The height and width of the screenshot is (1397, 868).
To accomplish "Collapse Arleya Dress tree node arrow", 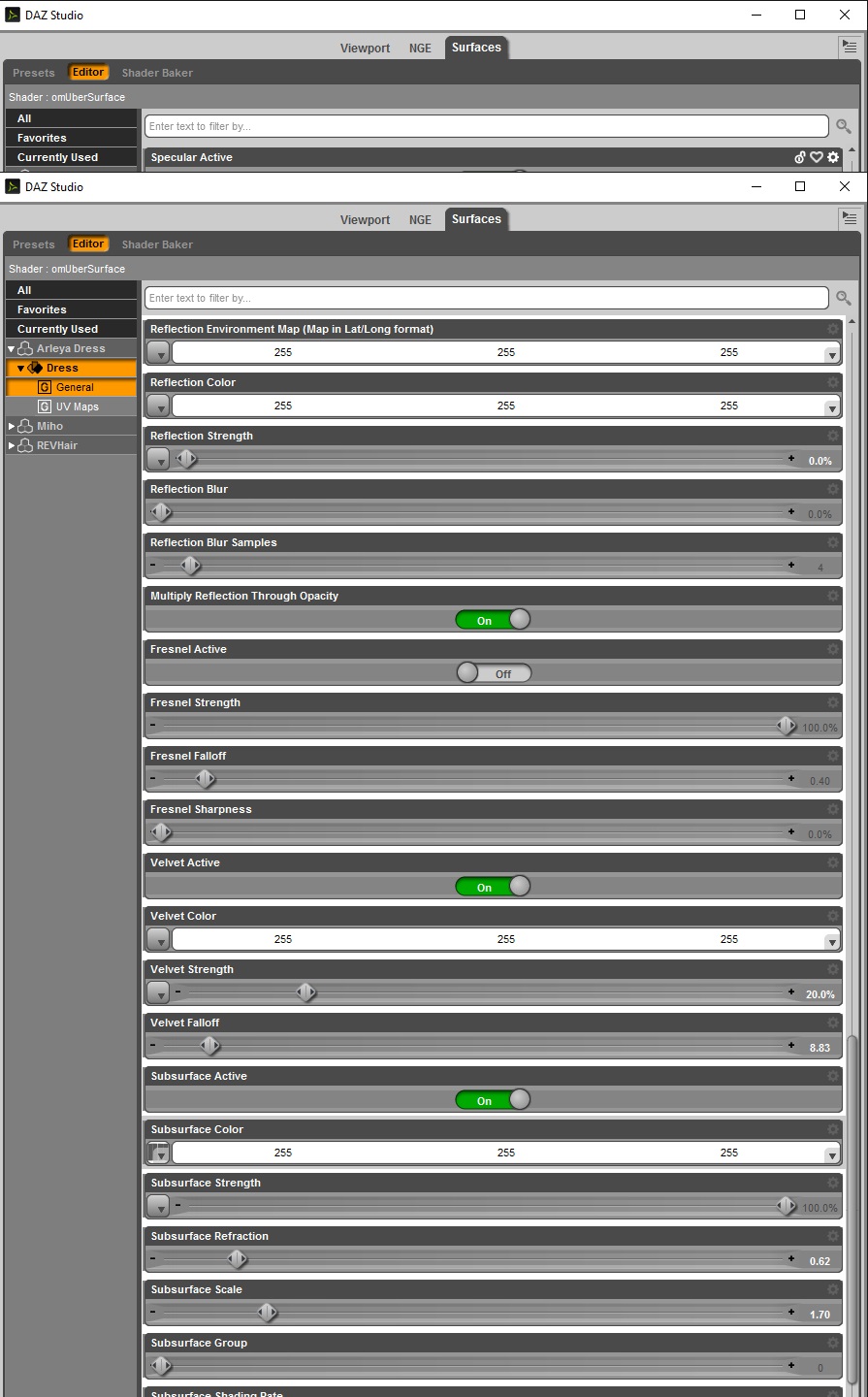I will (x=12, y=349).
